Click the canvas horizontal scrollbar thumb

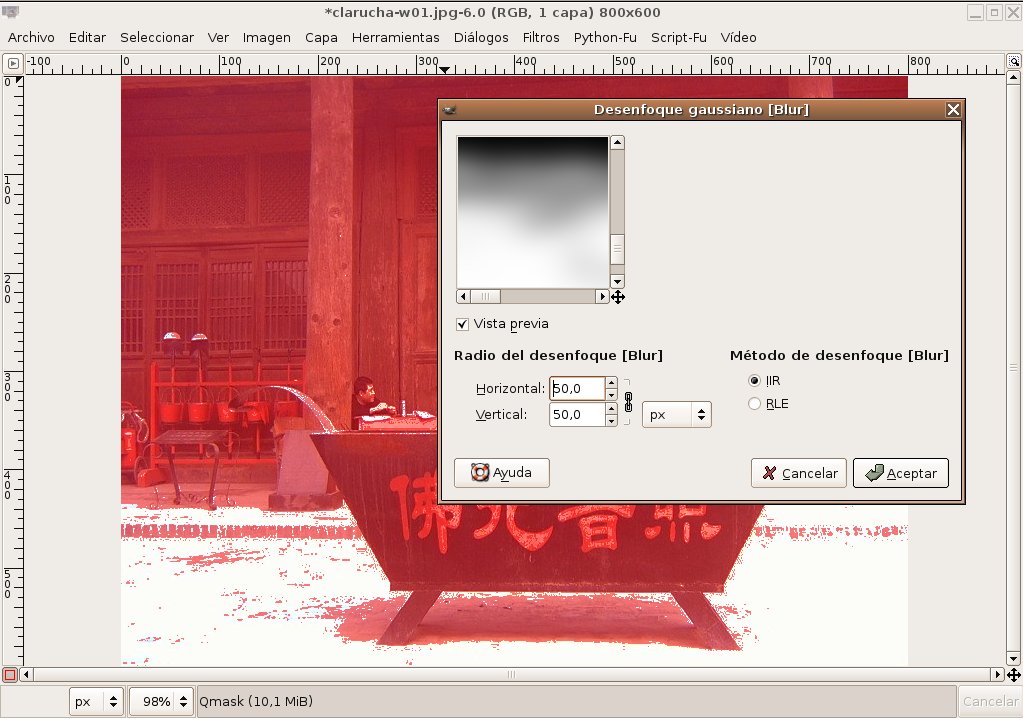[x=512, y=675]
